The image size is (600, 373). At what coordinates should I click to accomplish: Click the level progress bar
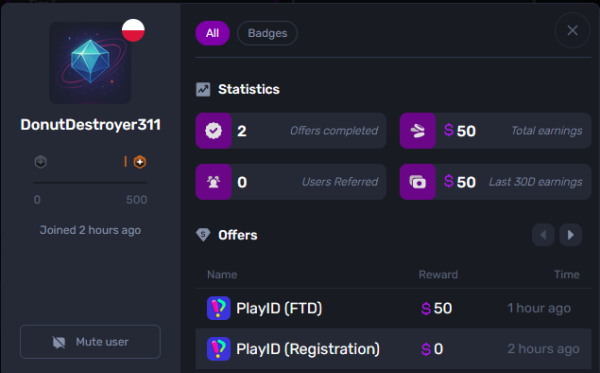point(90,183)
